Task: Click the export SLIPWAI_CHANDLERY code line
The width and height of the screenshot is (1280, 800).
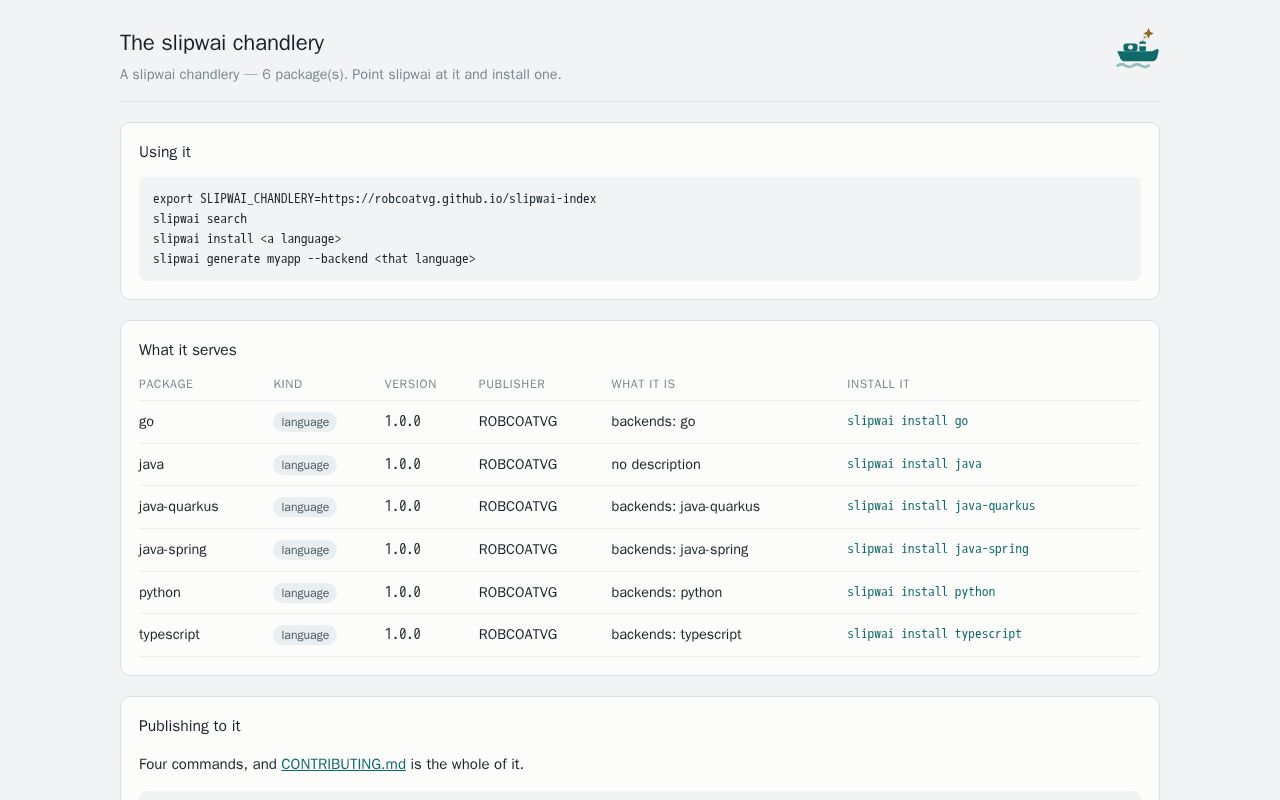Action: coord(374,199)
